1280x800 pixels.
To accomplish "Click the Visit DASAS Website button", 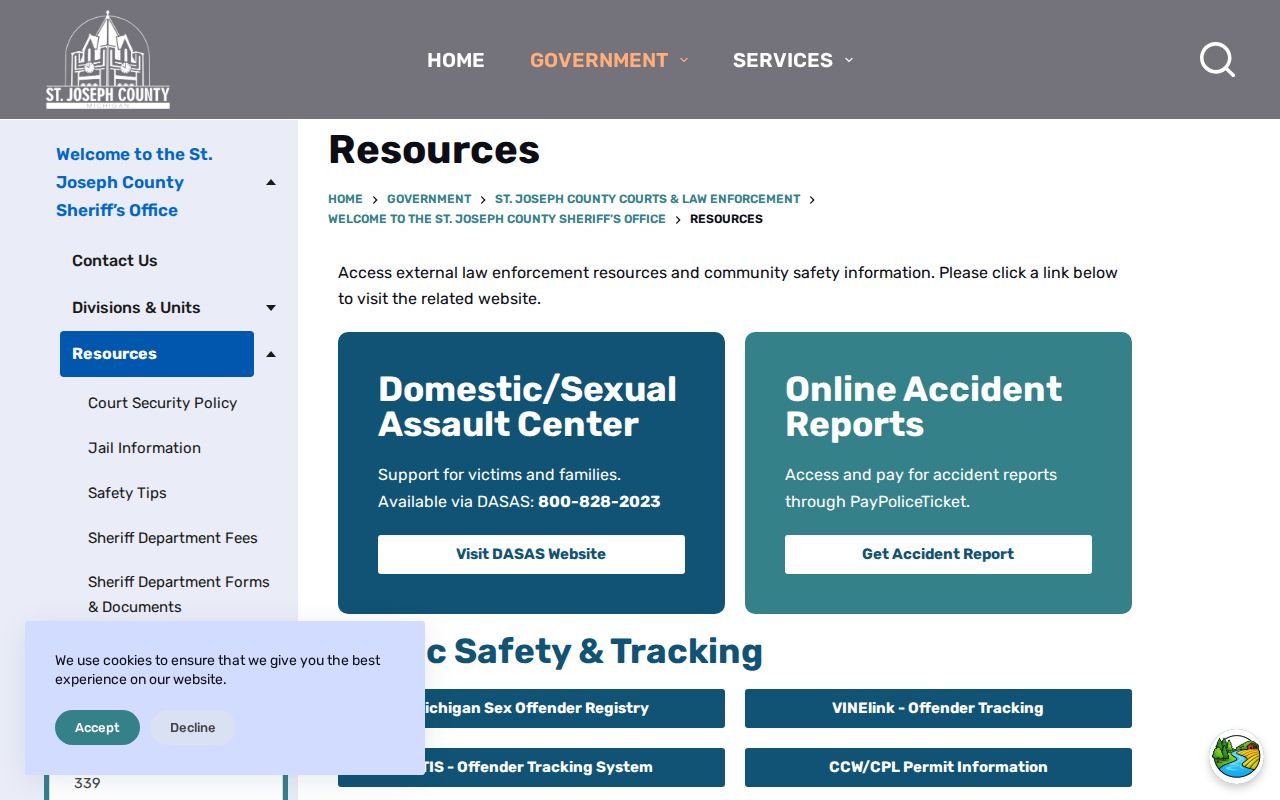I will point(531,554).
